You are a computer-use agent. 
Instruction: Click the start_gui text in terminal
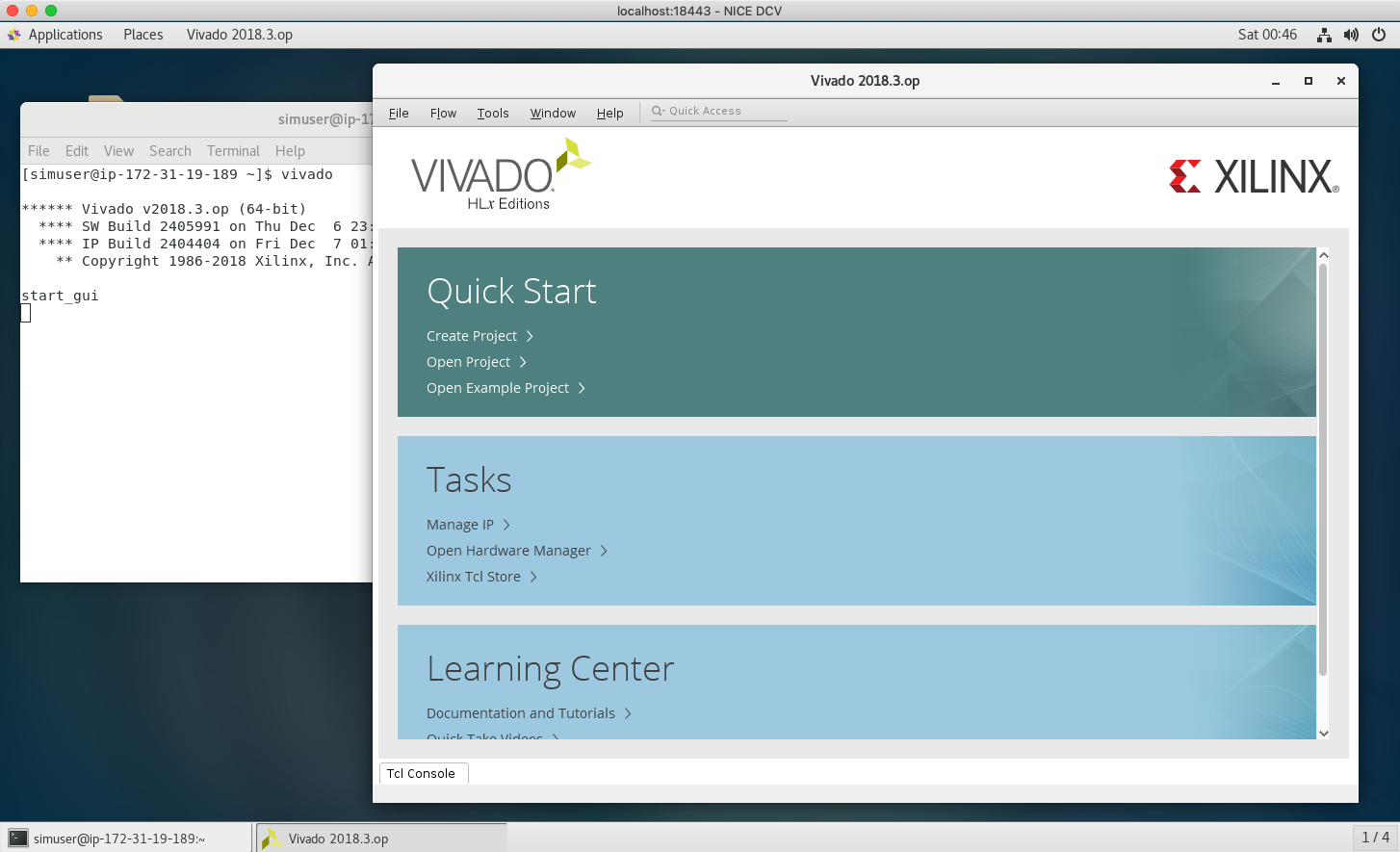coord(60,296)
